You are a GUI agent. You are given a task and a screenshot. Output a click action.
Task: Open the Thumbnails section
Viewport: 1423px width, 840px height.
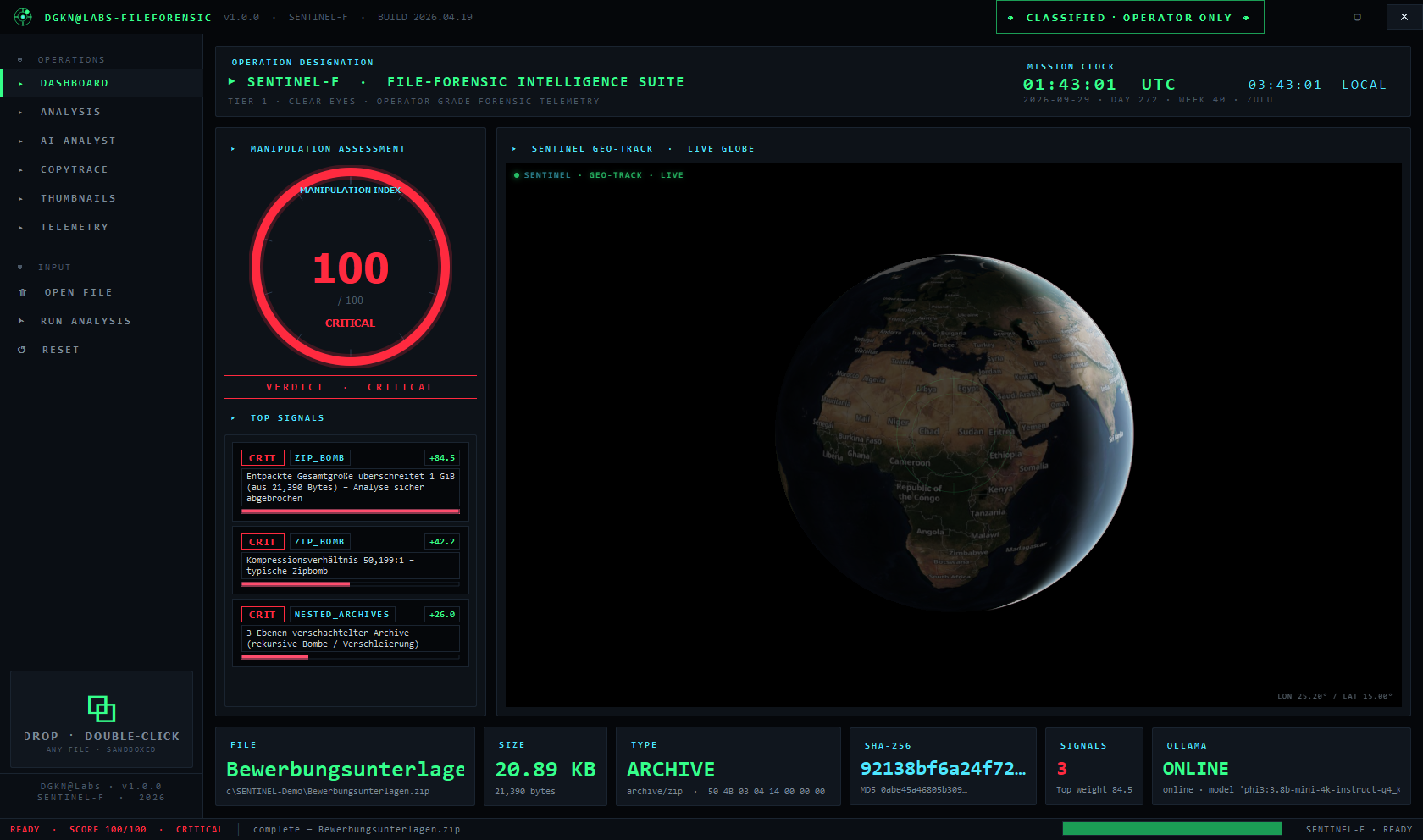point(102,198)
